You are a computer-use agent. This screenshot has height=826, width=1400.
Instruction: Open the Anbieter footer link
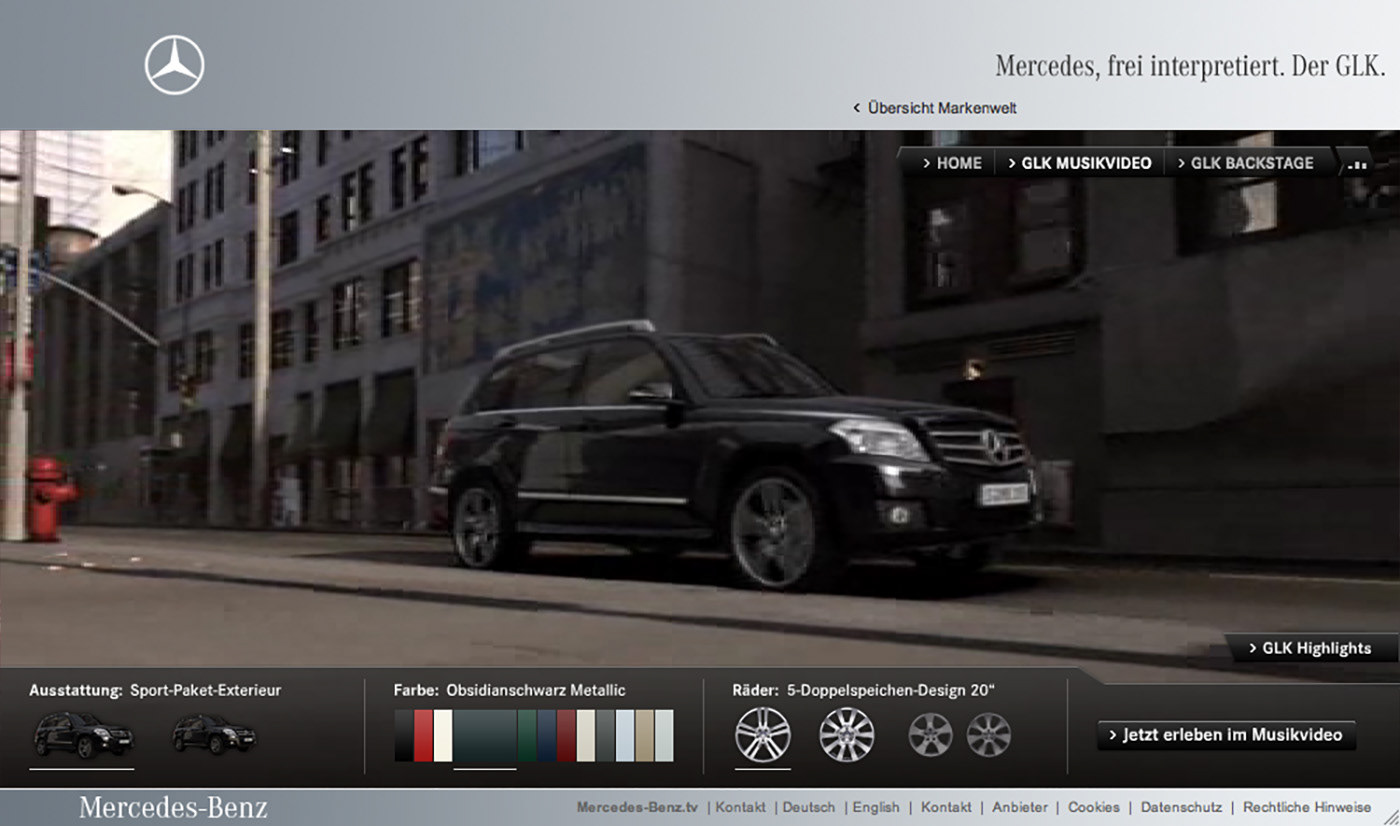coord(1020,807)
